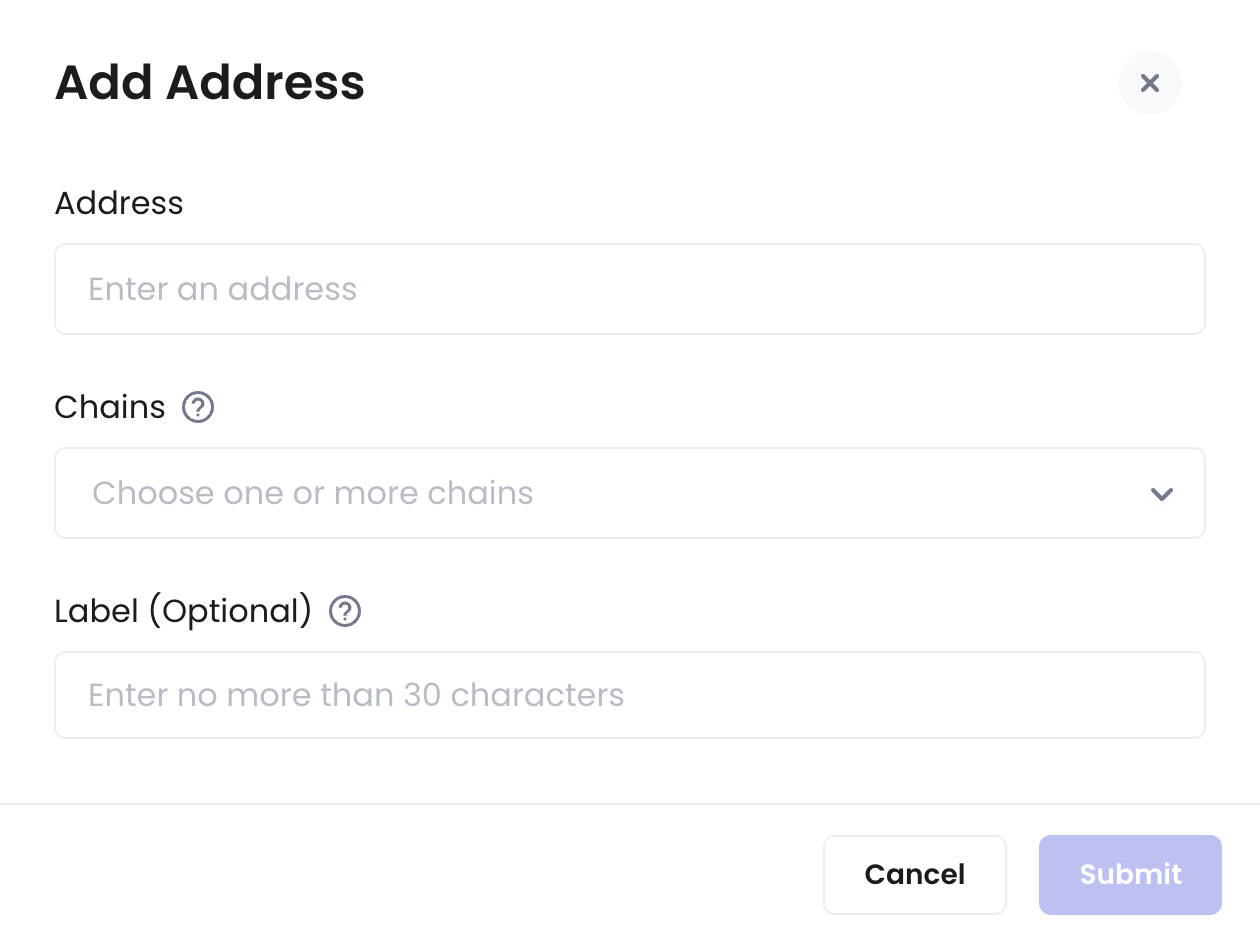Click the help icon next to Chains

[198, 407]
